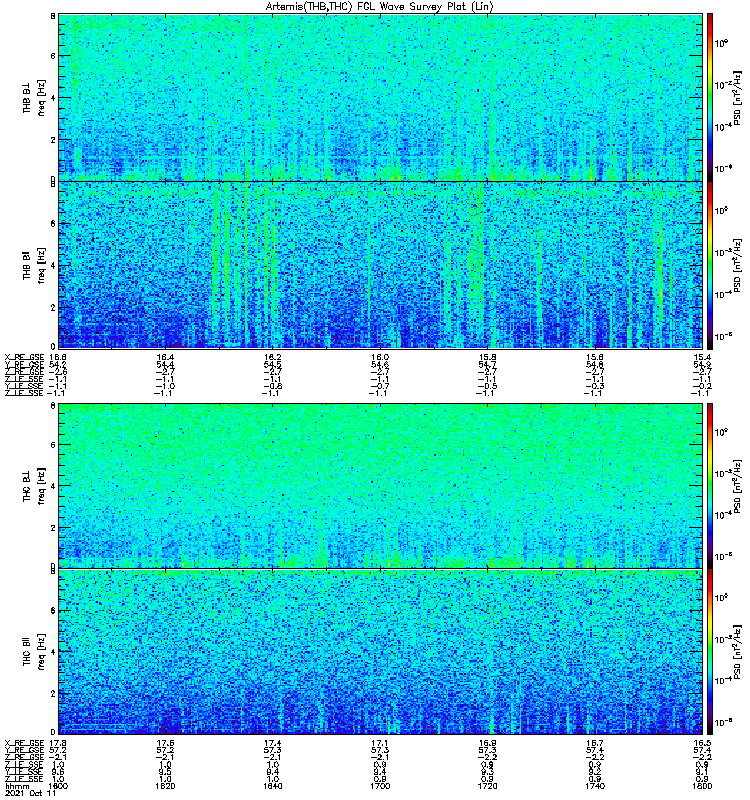Click the THC B⊥ spectrogram panel

381,486
